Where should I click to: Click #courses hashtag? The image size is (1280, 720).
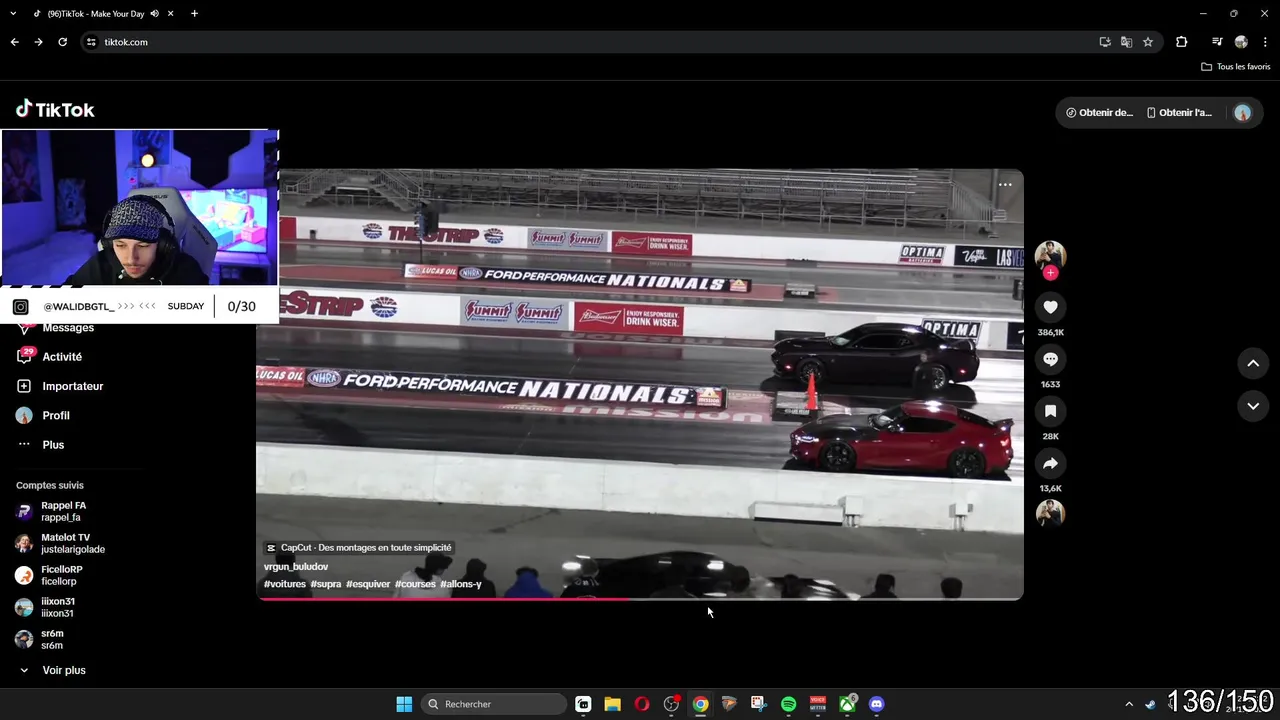click(415, 584)
